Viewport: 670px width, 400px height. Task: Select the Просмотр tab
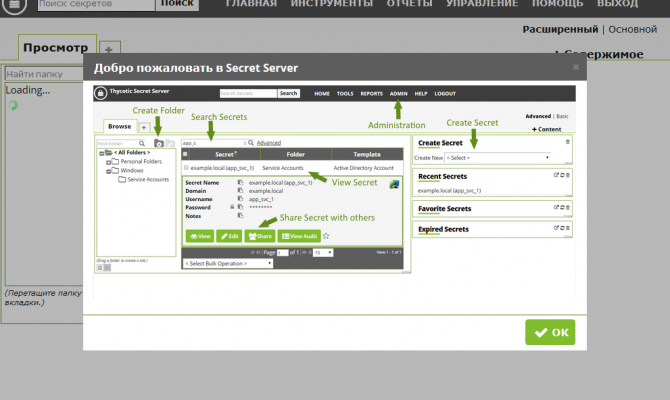(x=56, y=47)
